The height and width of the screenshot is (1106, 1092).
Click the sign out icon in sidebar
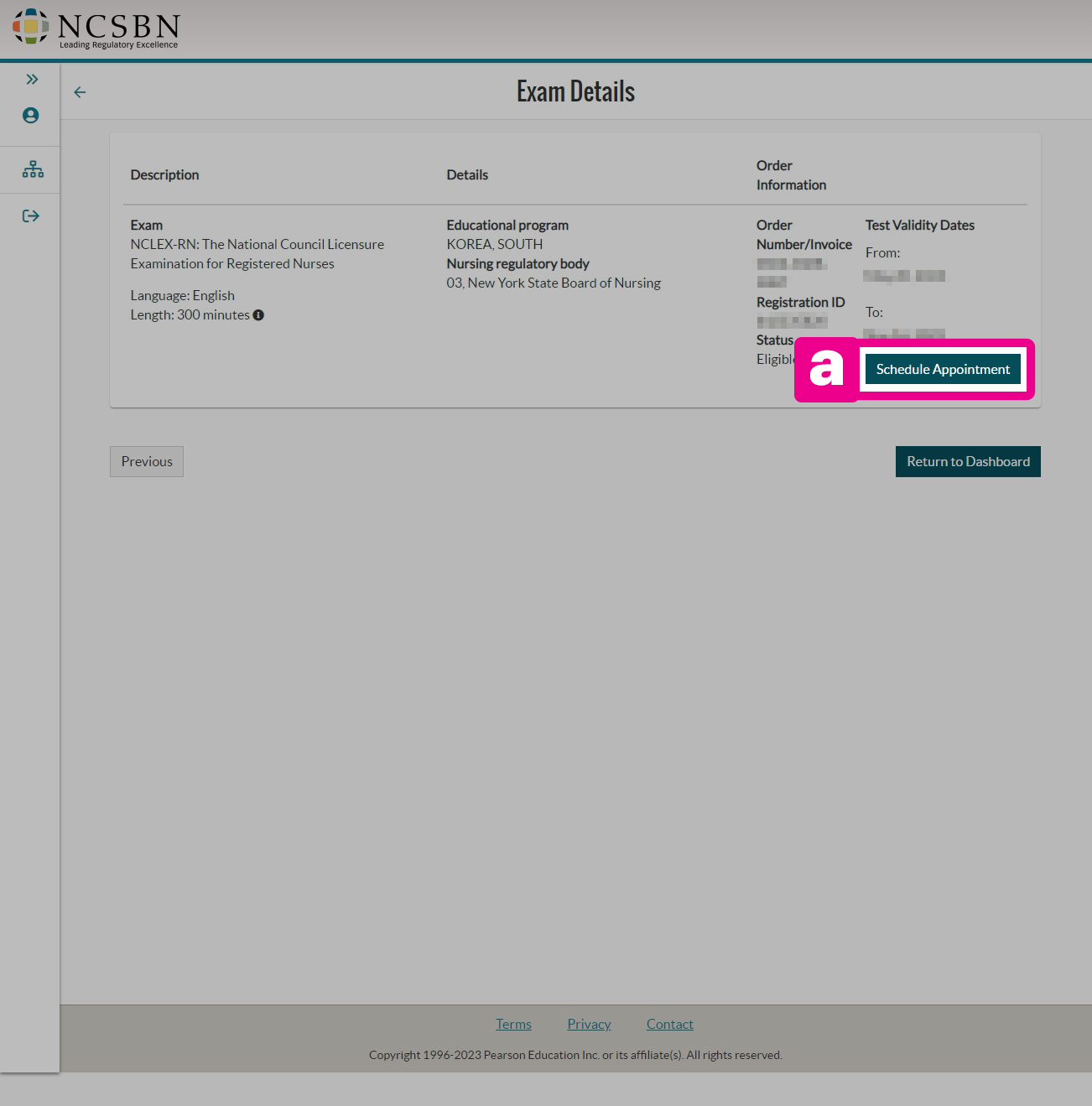(31, 216)
